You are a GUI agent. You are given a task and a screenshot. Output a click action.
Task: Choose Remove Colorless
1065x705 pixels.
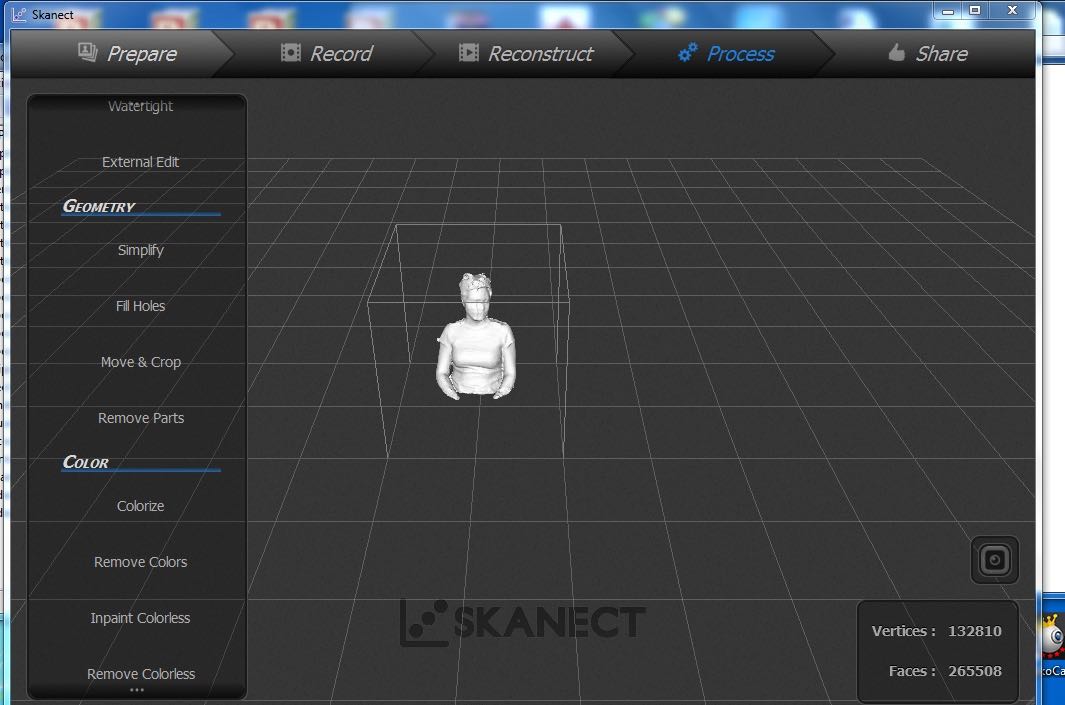click(x=140, y=674)
